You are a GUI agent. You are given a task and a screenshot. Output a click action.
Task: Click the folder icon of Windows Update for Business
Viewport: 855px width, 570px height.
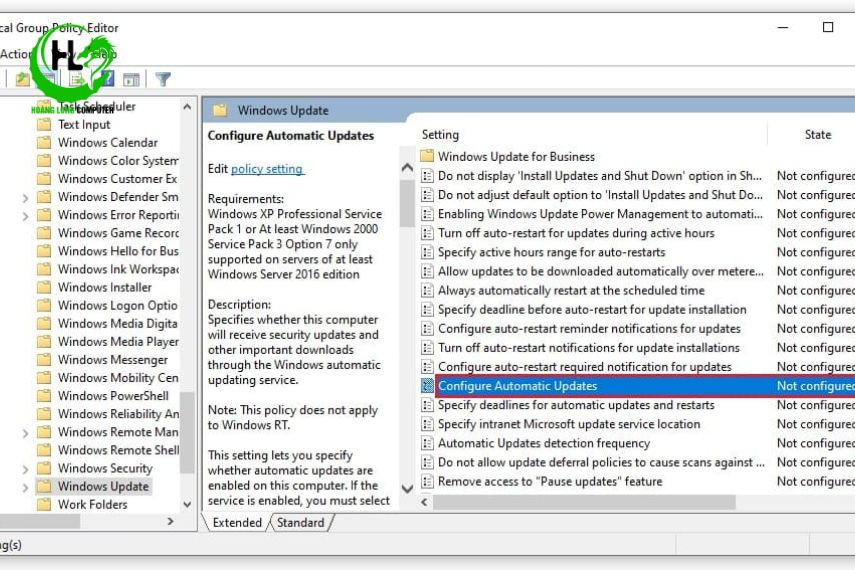pyautogui.click(x=428, y=157)
